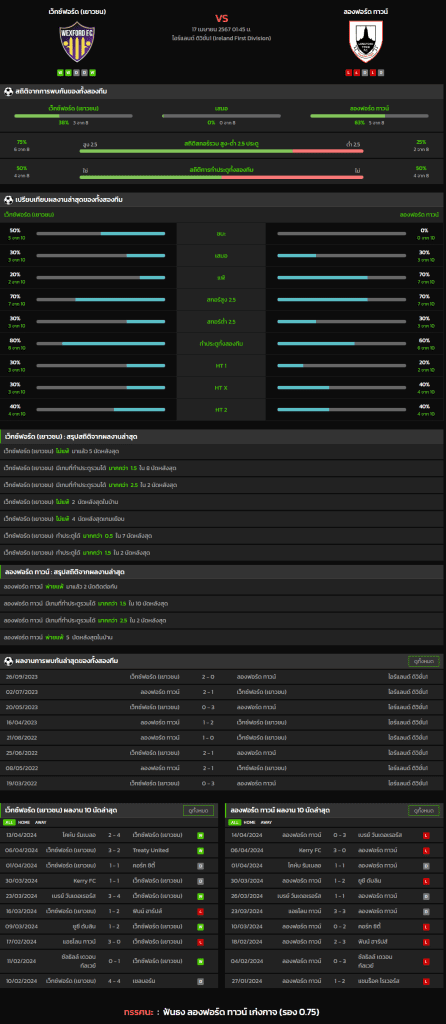
Task: Open view-all button in Wexford's last-10 panel
Action: (198, 810)
